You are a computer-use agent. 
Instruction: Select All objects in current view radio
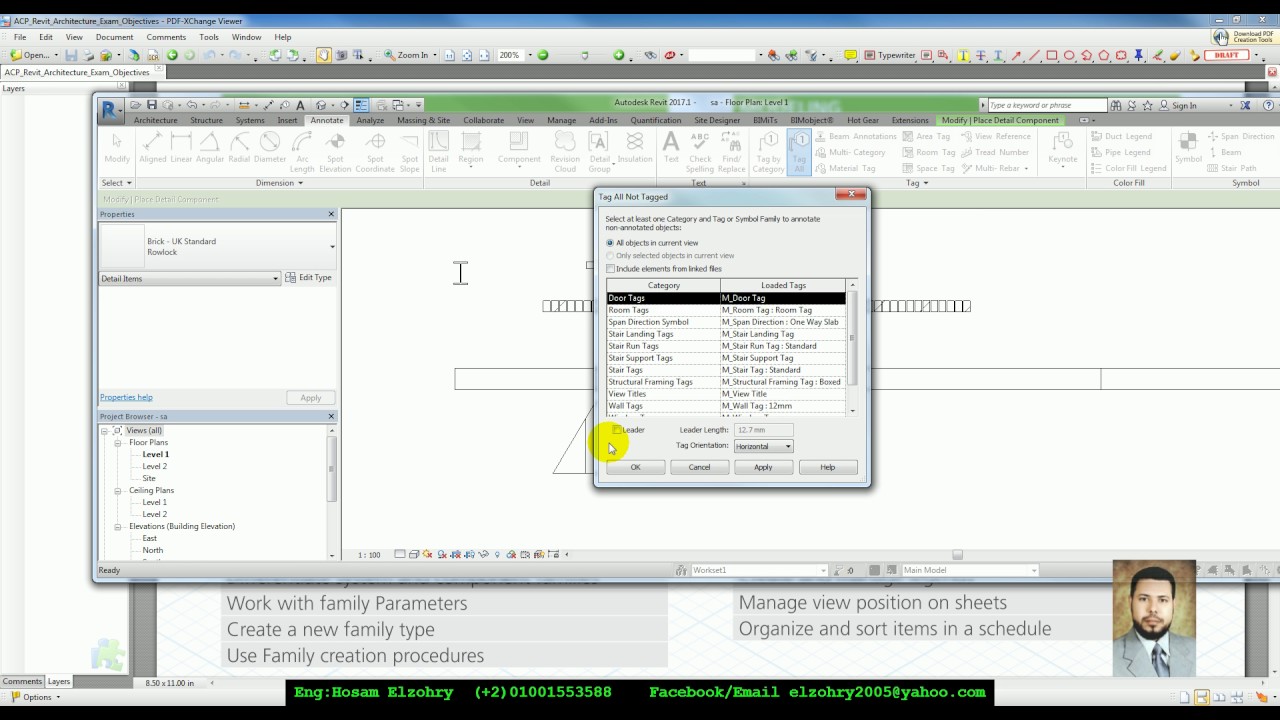(x=611, y=243)
